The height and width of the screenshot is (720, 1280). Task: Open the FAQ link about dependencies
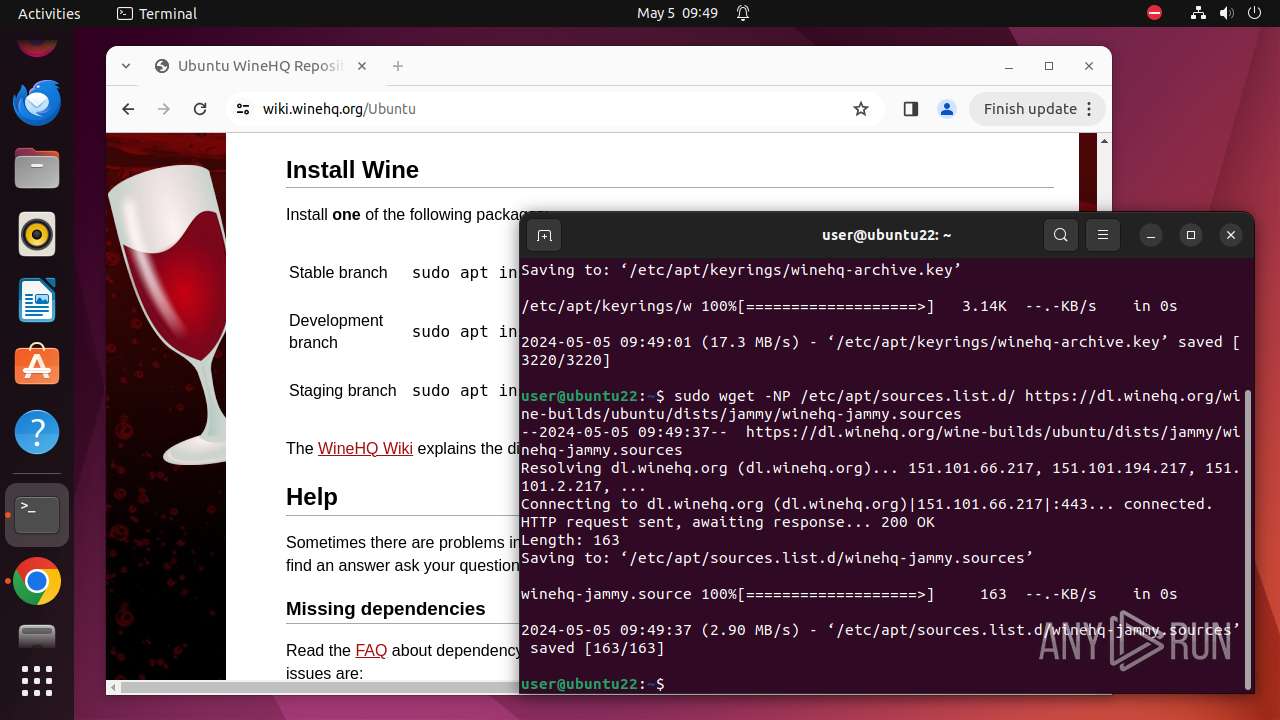pos(371,650)
